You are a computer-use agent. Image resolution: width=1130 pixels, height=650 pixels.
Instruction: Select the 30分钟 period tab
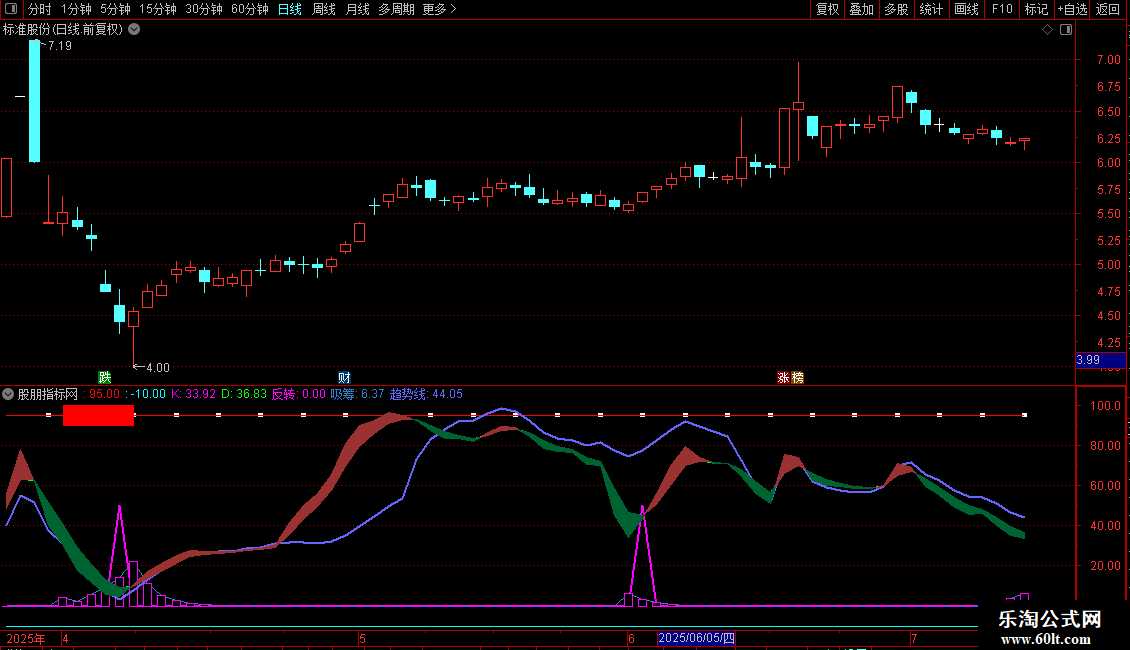pyautogui.click(x=203, y=9)
